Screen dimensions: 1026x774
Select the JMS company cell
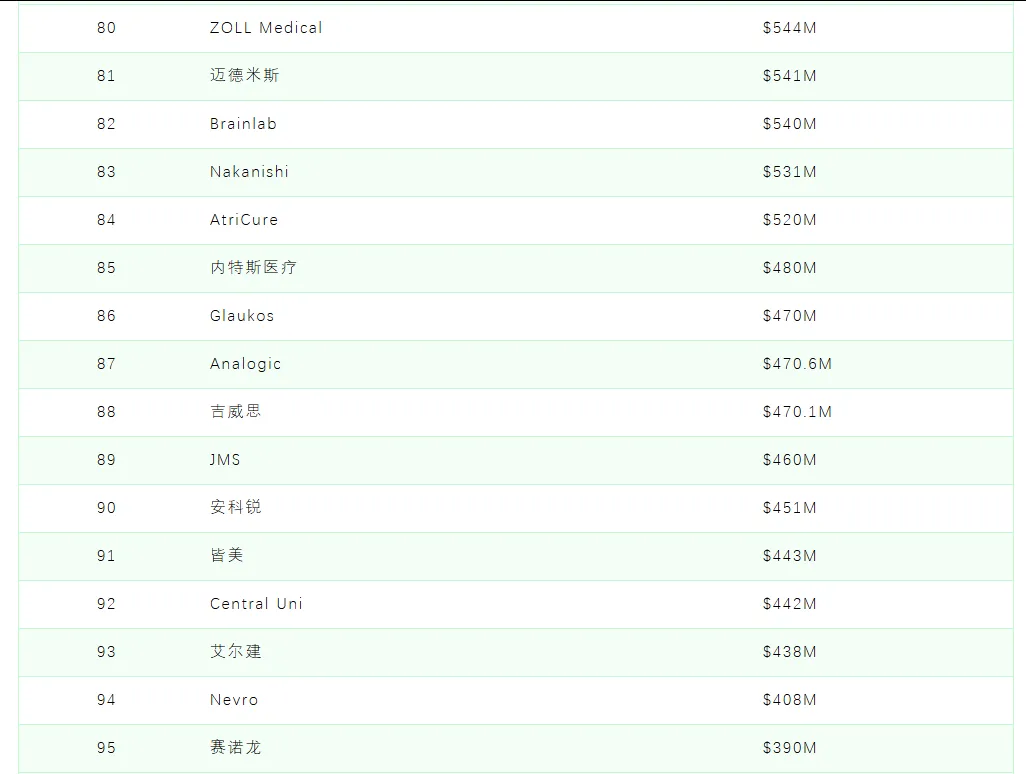[225, 460]
